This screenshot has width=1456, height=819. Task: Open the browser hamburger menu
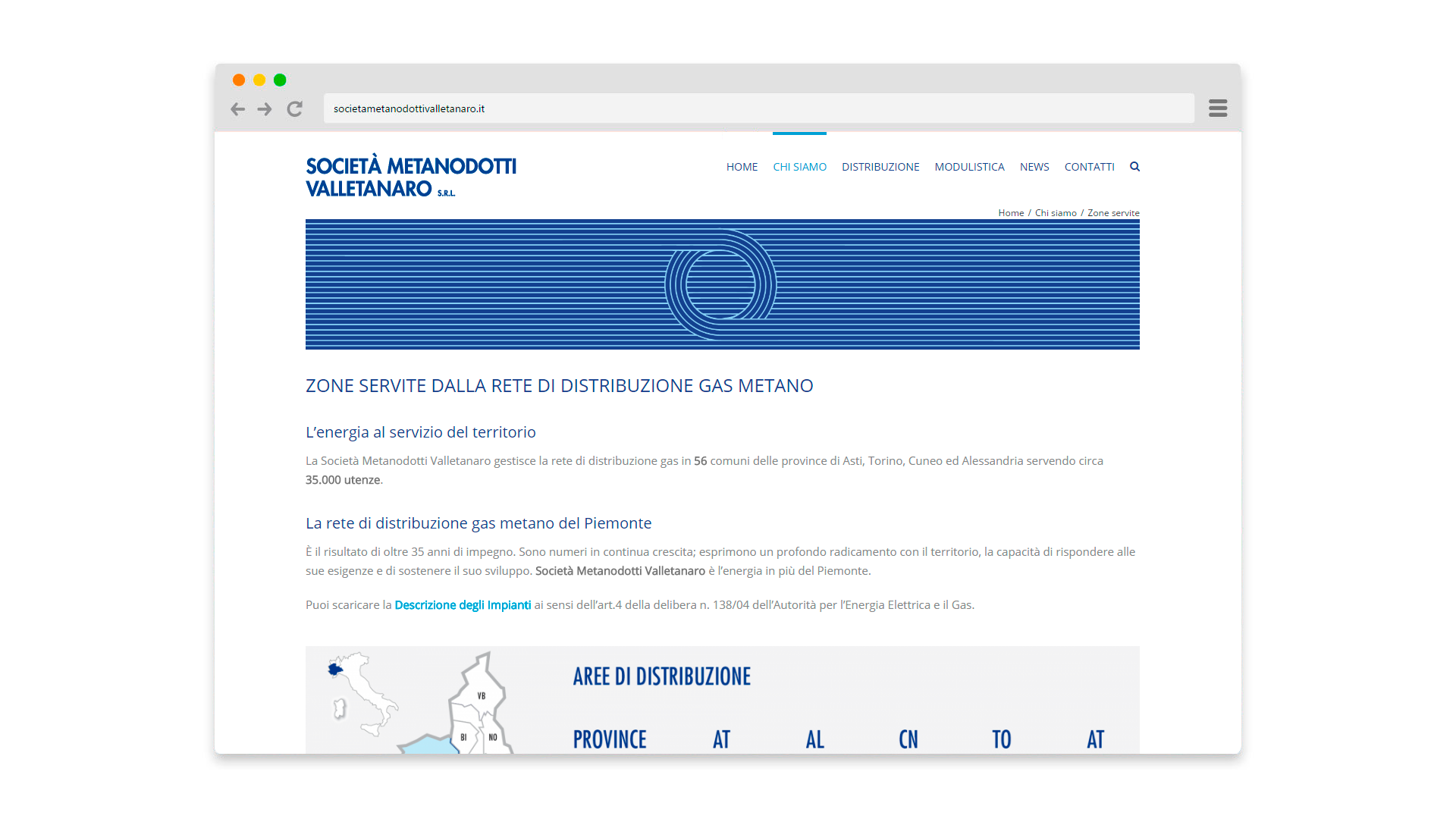(1218, 108)
